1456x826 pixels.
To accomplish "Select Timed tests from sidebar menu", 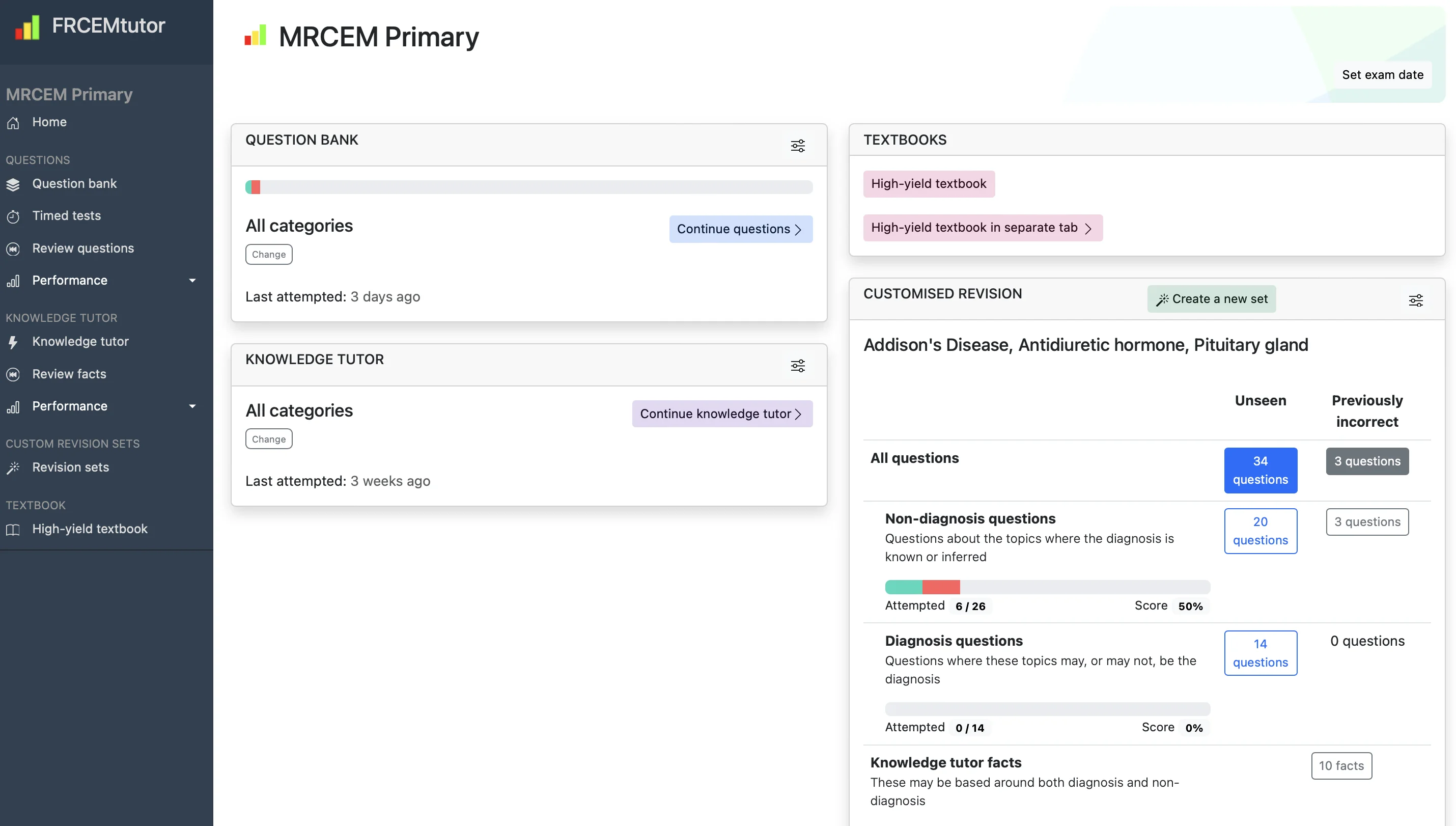I will pyautogui.click(x=66, y=216).
